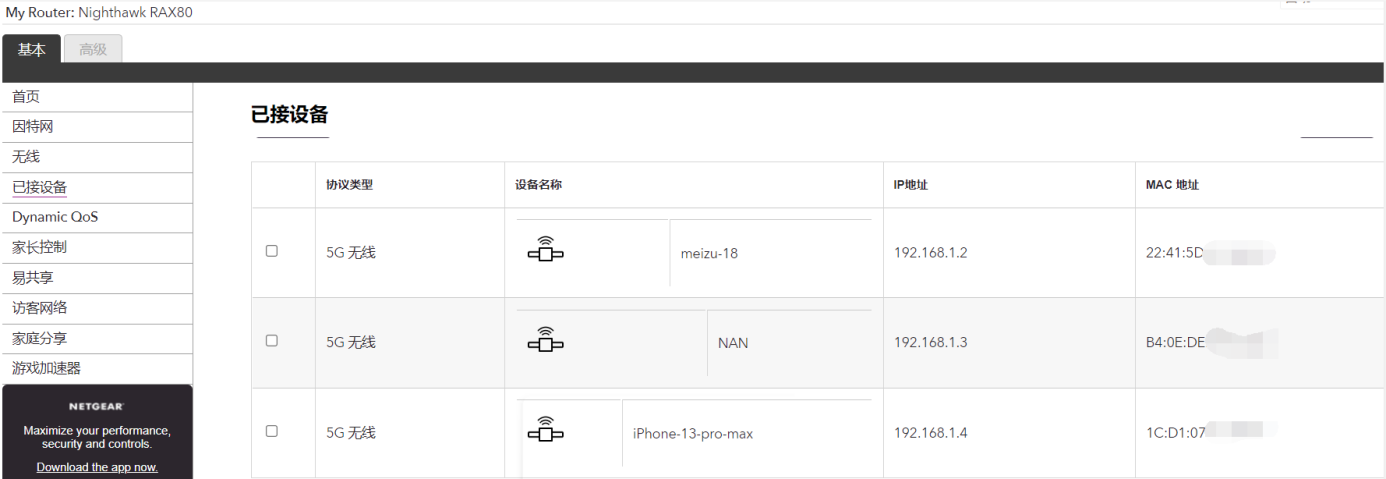Go to 因特网 settings in the sidebar
The image size is (1386, 479).
point(33,127)
